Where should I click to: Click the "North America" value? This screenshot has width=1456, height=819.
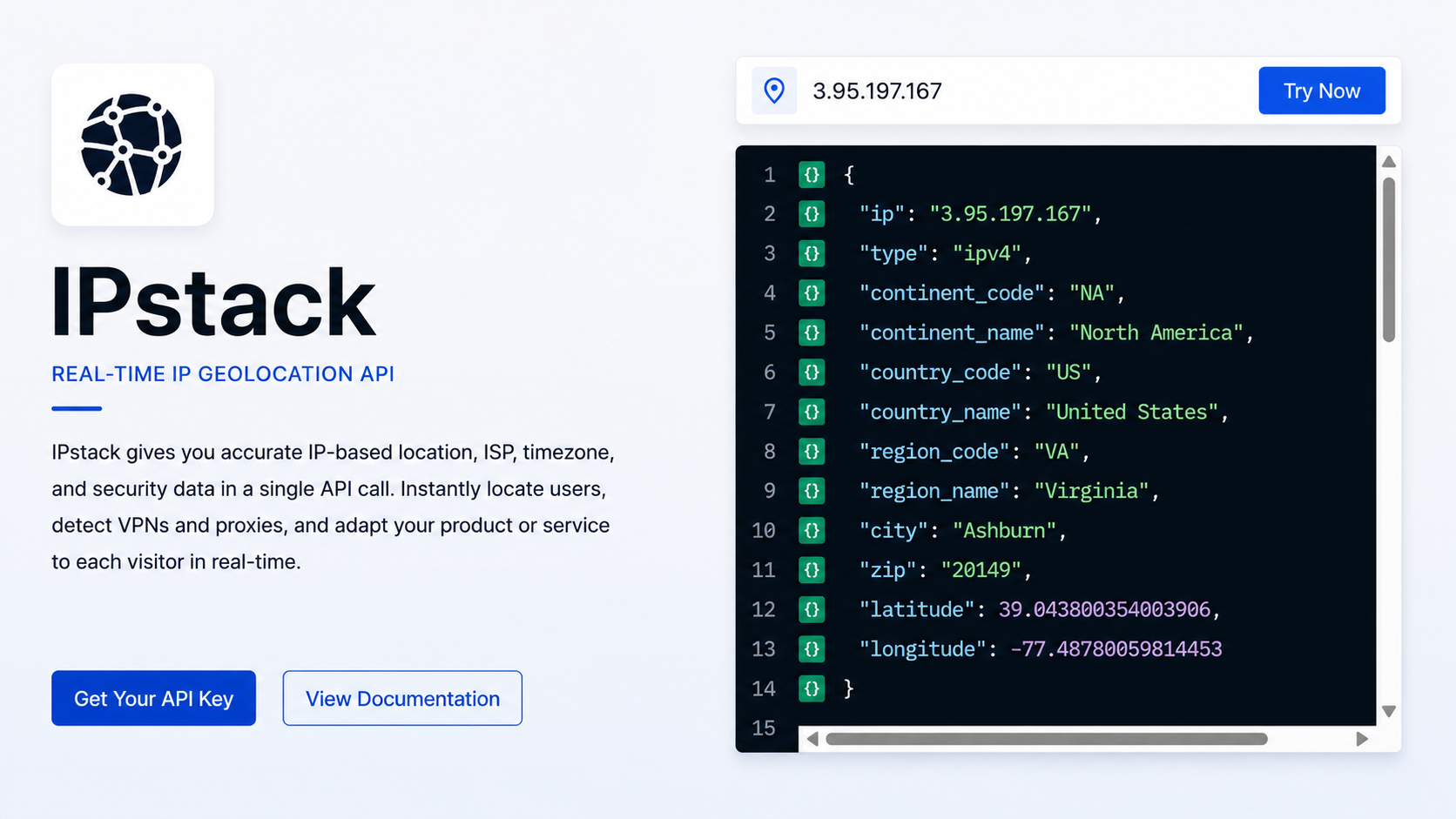pos(1156,332)
